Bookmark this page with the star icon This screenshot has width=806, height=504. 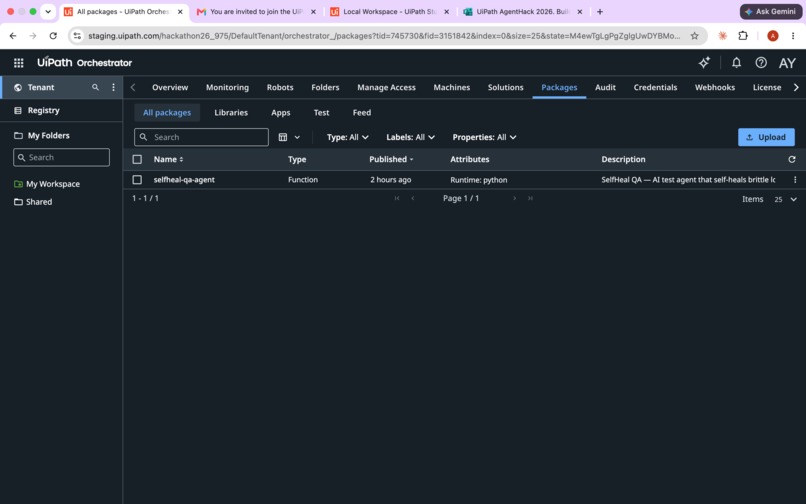click(694, 35)
